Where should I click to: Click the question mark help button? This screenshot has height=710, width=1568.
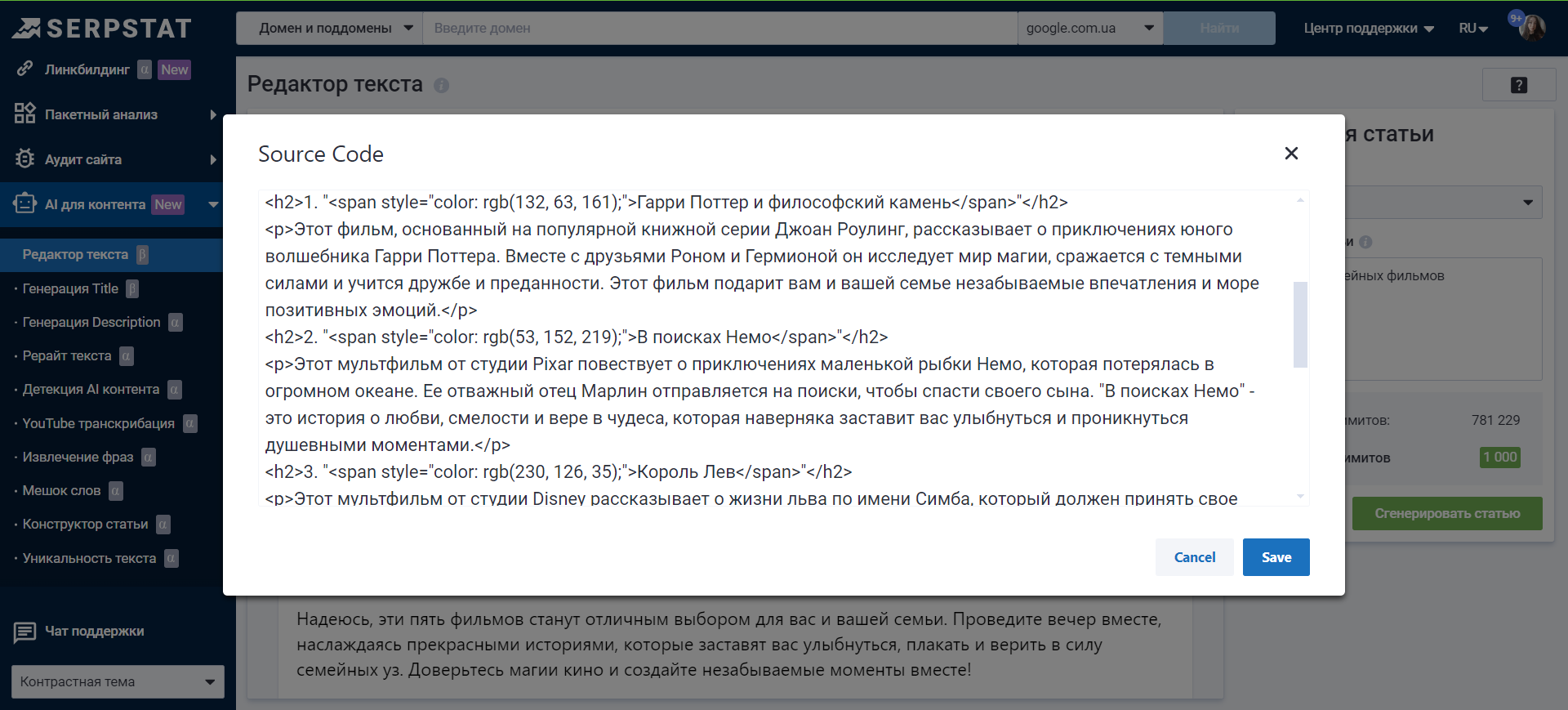pyautogui.click(x=1519, y=85)
